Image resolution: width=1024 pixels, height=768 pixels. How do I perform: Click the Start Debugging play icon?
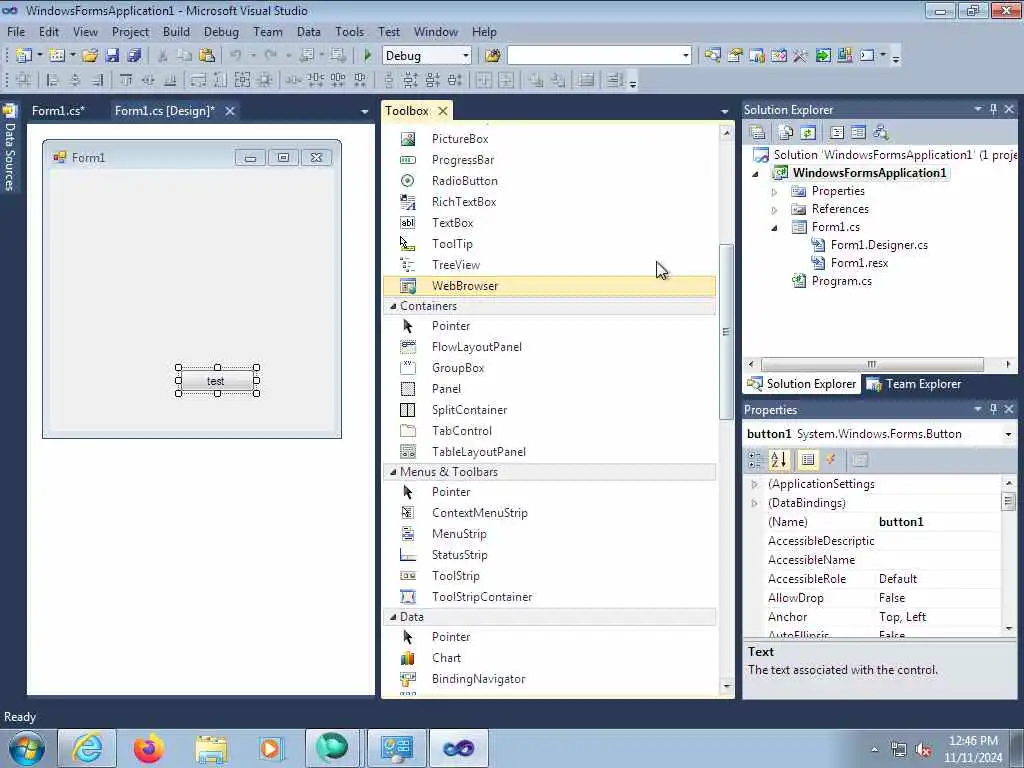tap(367, 56)
